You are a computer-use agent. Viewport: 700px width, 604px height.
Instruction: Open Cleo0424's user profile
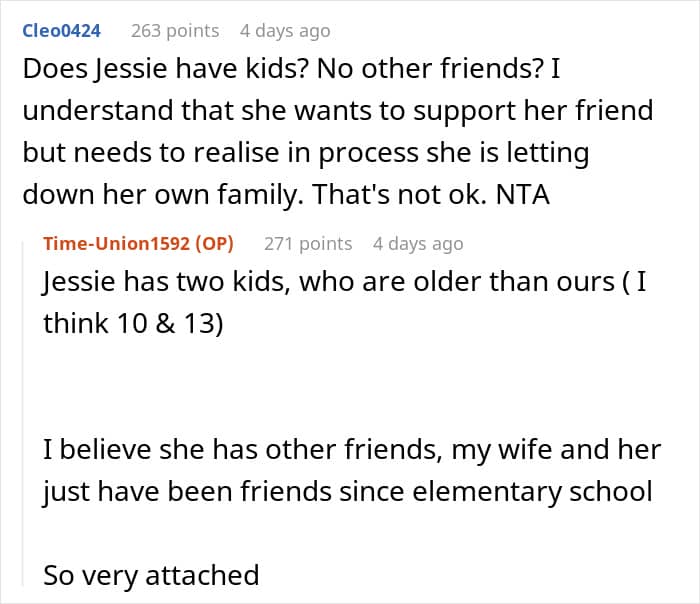coord(61,31)
